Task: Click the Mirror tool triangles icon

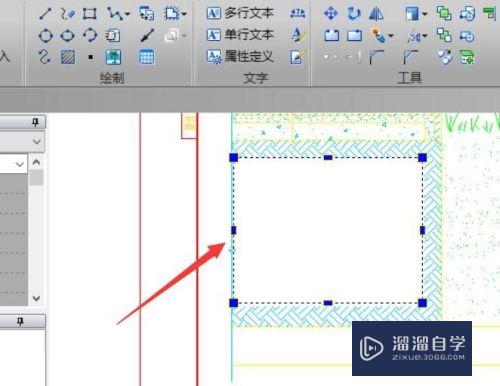Action: coord(376,14)
